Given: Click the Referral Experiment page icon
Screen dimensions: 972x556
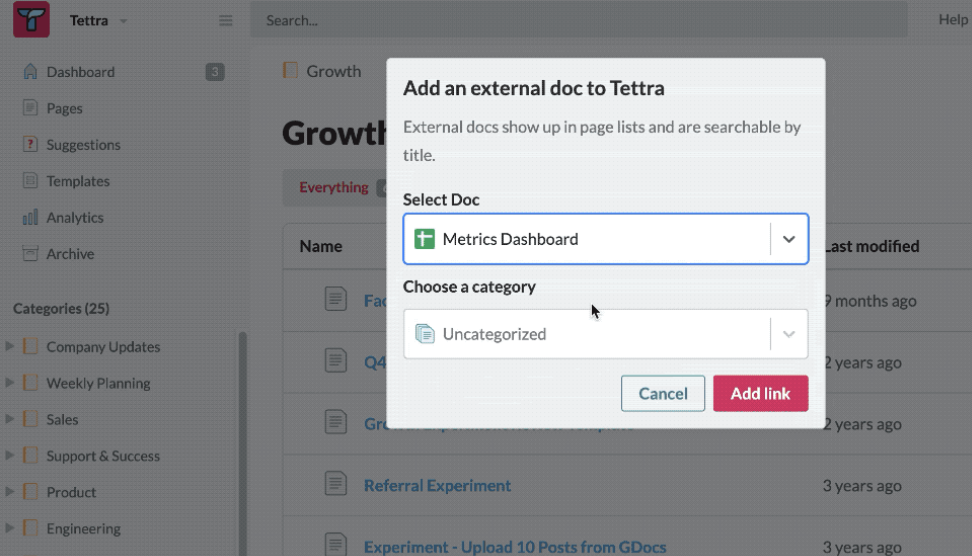Looking at the screenshot, I should (335, 484).
